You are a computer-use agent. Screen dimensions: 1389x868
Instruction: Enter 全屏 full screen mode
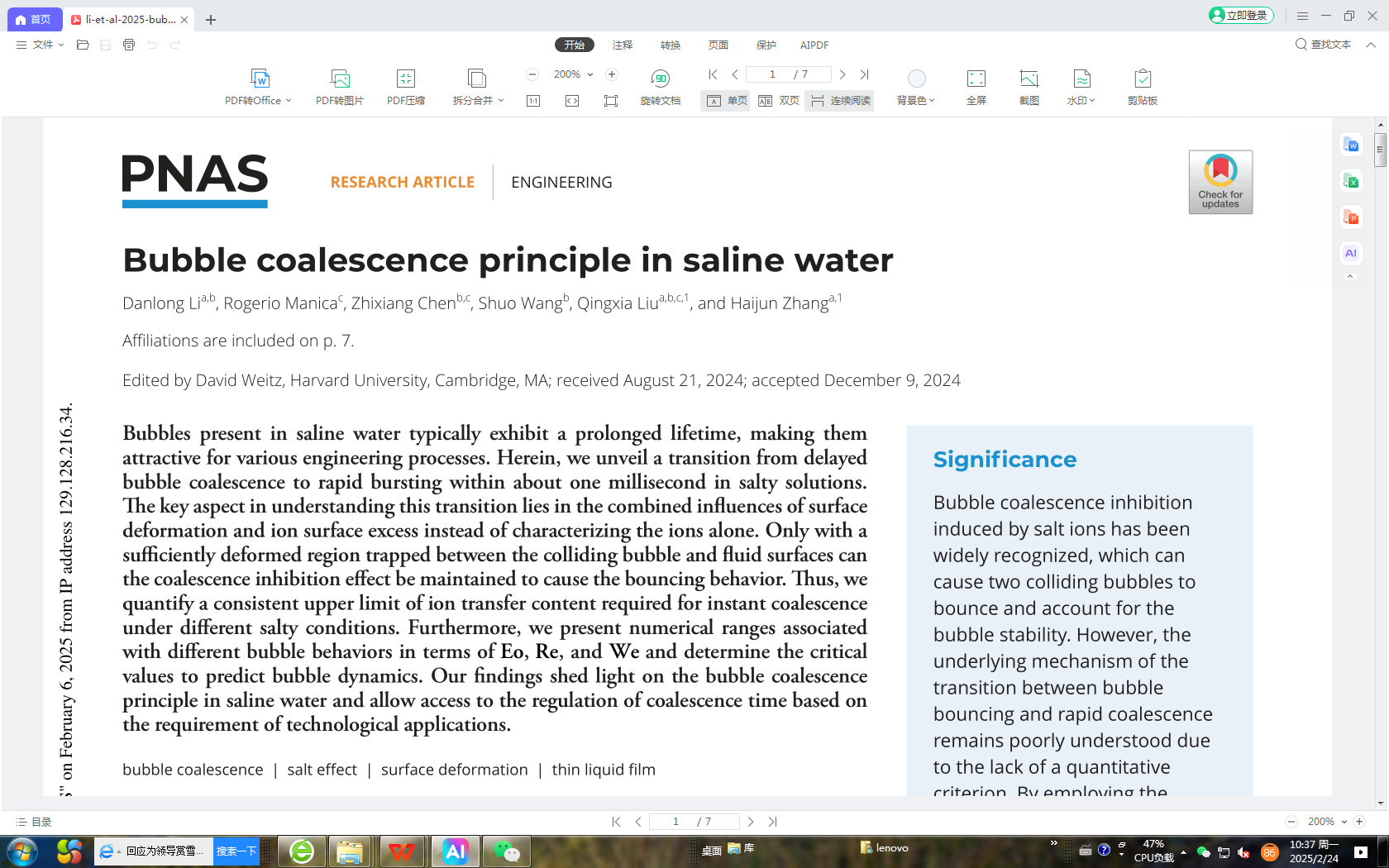click(976, 87)
